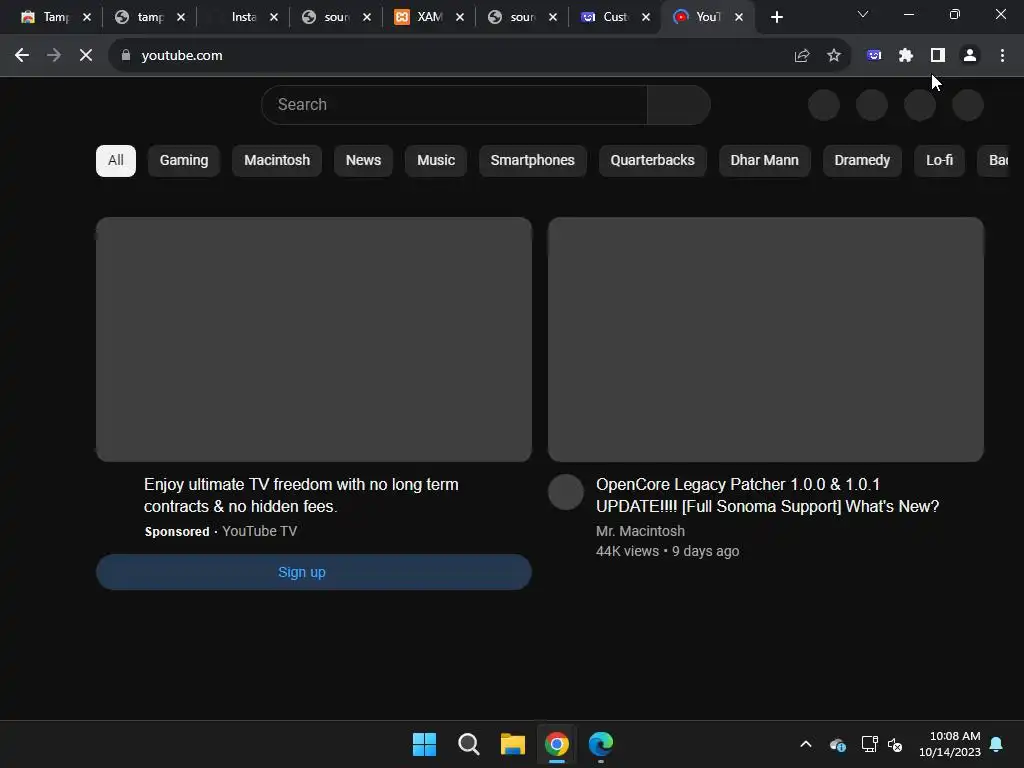The image size is (1024, 768).
Task: Select the Lo-fi filter chip
Action: tap(939, 161)
